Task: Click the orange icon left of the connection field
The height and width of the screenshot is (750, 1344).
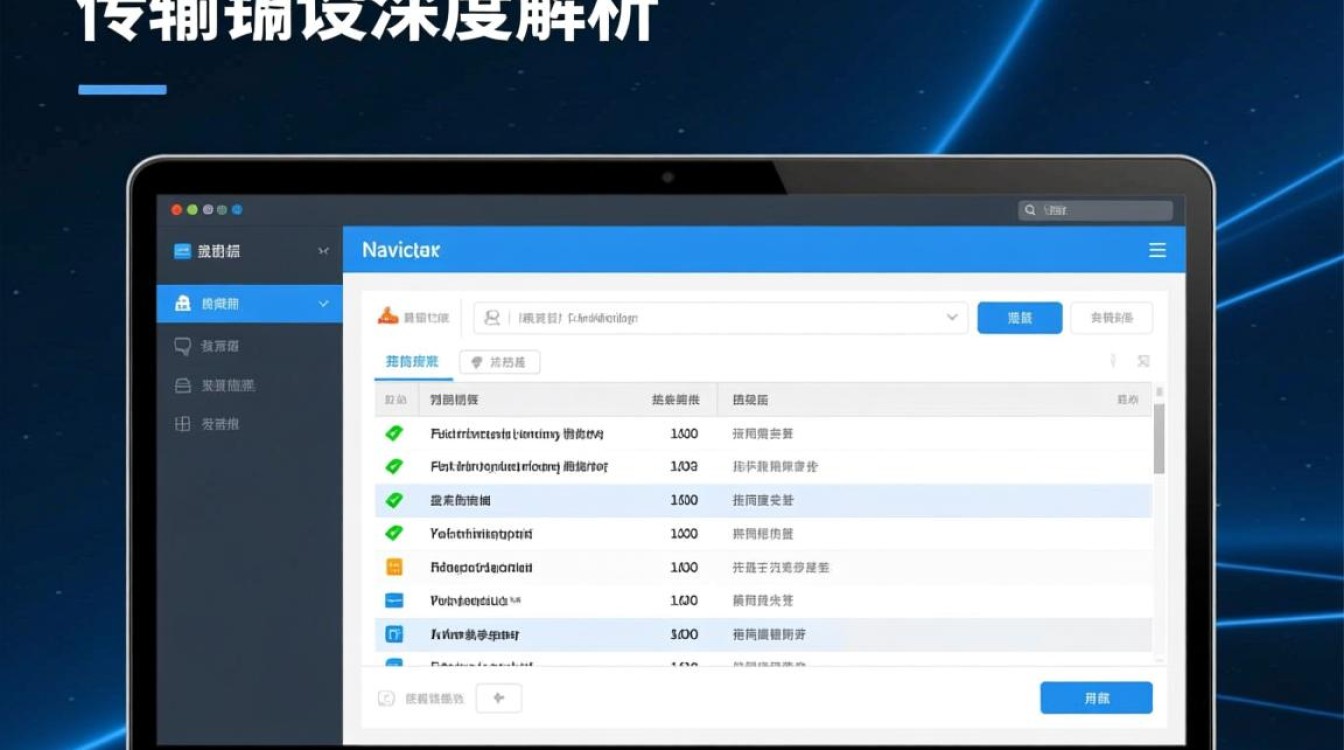Action: [388, 317]
